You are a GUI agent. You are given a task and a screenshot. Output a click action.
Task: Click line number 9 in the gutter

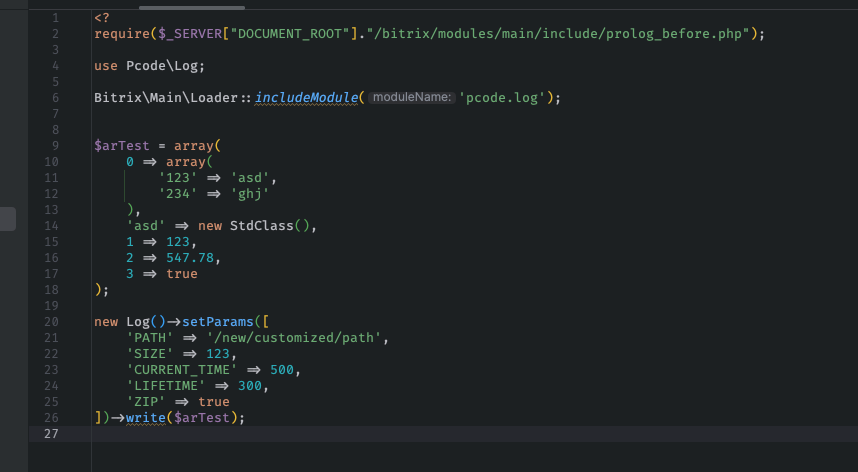[x=54, y=145]
